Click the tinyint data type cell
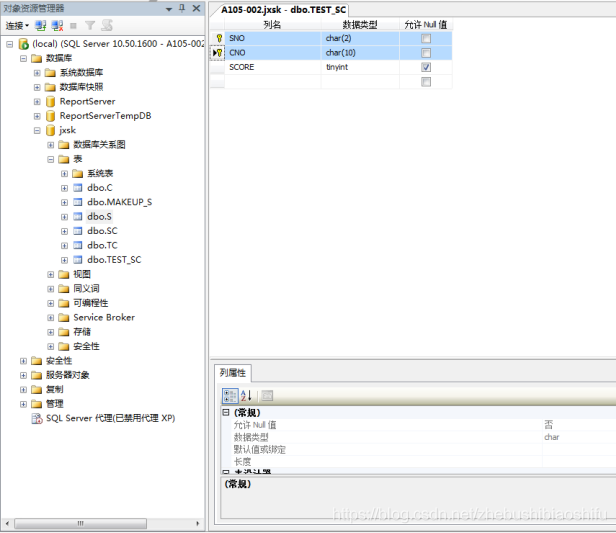The width and height of the screenshot is (616, 533). point(360,67)
